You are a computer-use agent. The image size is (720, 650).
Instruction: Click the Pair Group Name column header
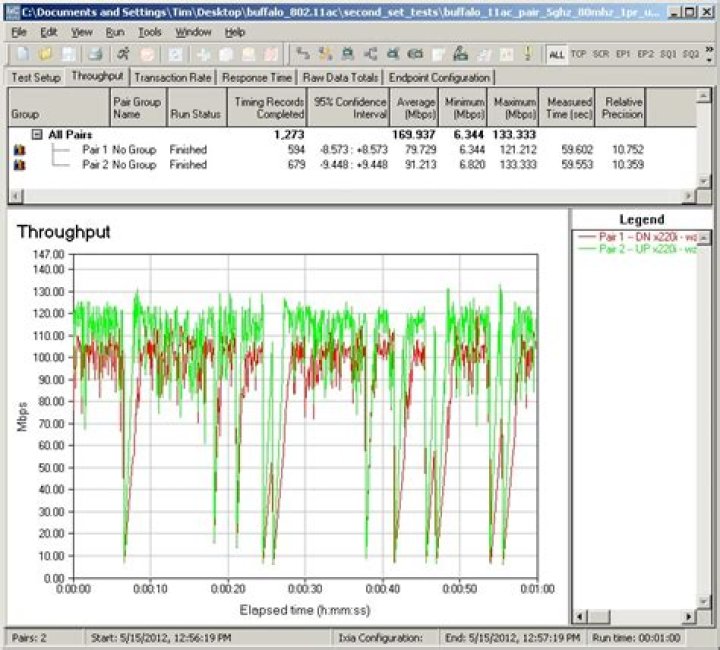(138, 107)
